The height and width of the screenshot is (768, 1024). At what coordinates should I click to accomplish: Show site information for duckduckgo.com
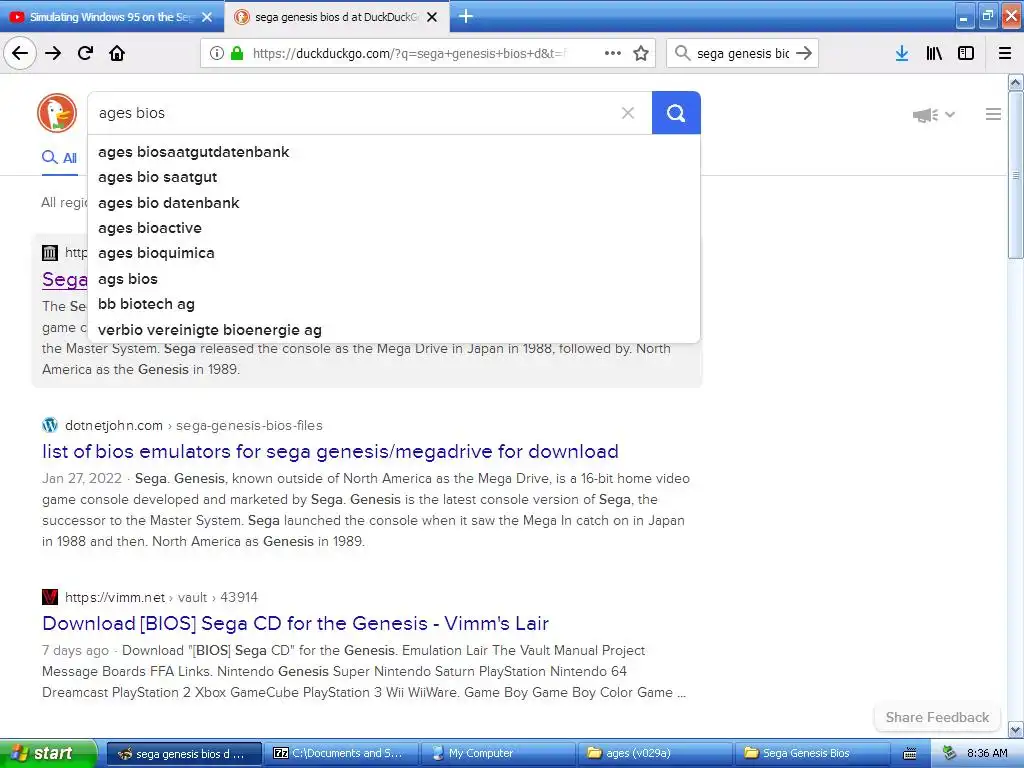[217, 53]
